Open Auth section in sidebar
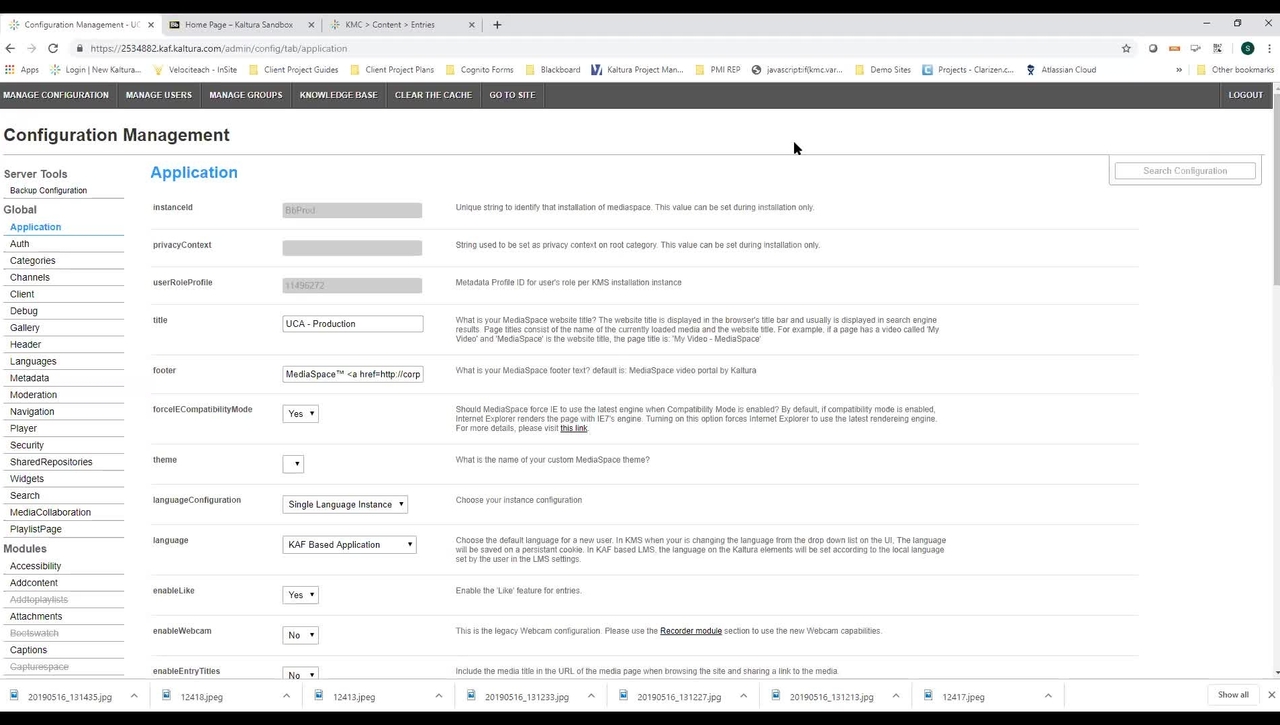 [x=19, y=244]
